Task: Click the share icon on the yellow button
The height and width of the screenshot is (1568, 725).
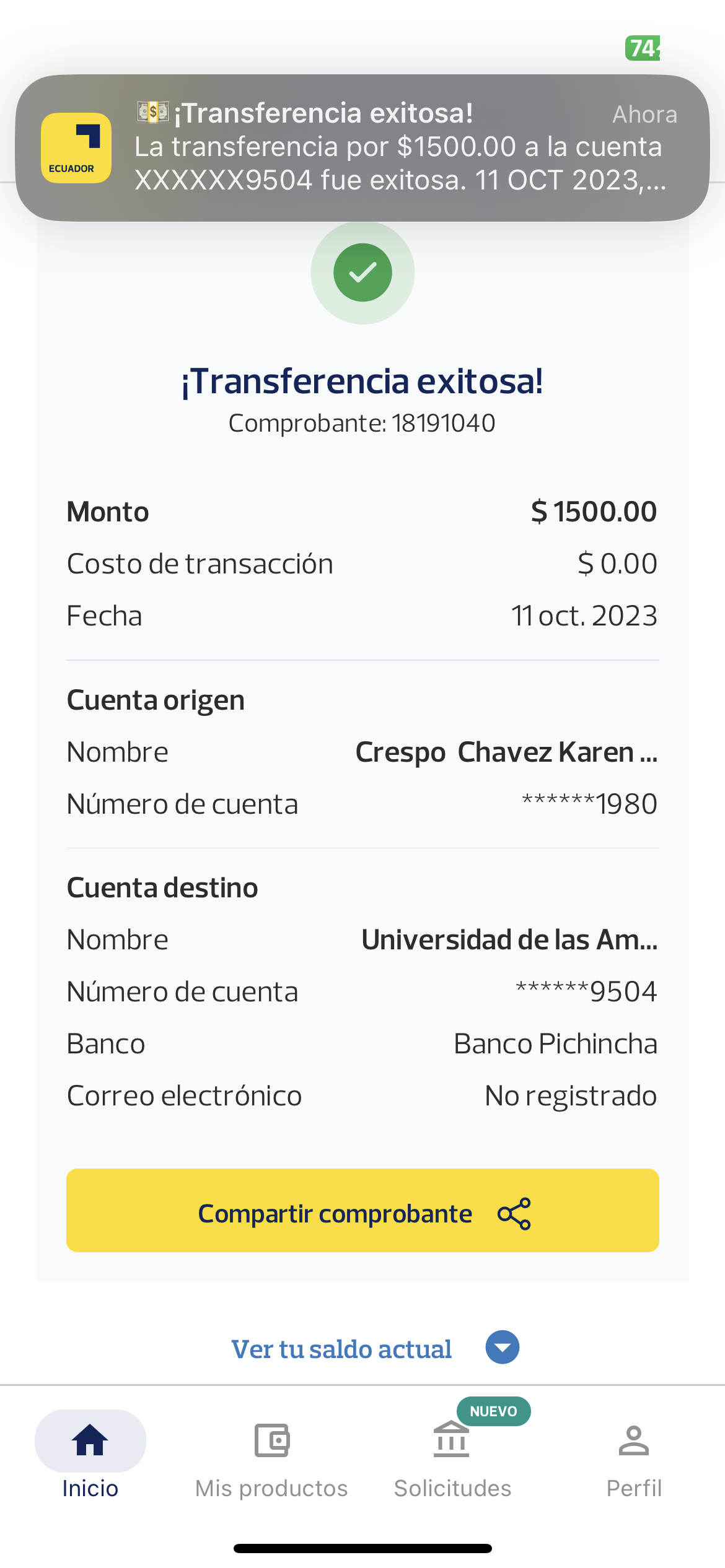Action: pos(514,1213)
